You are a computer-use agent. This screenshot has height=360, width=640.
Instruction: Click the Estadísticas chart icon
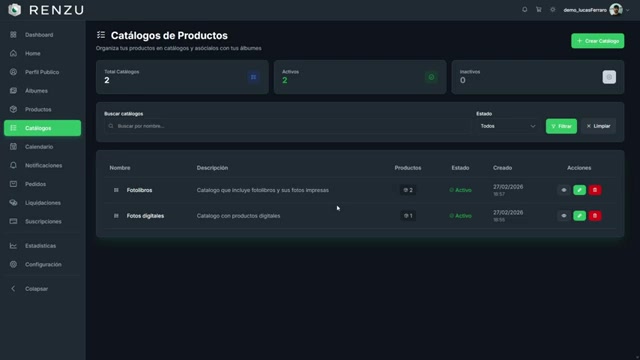[x=13, y=246]
